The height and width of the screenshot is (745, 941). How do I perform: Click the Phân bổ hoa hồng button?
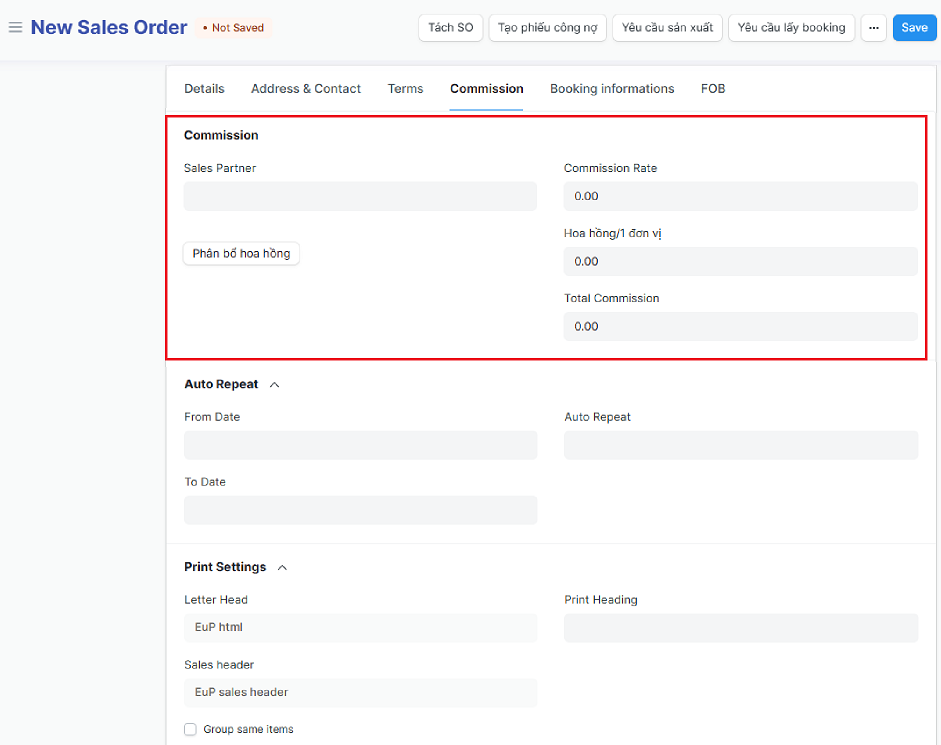coord(241,254)
